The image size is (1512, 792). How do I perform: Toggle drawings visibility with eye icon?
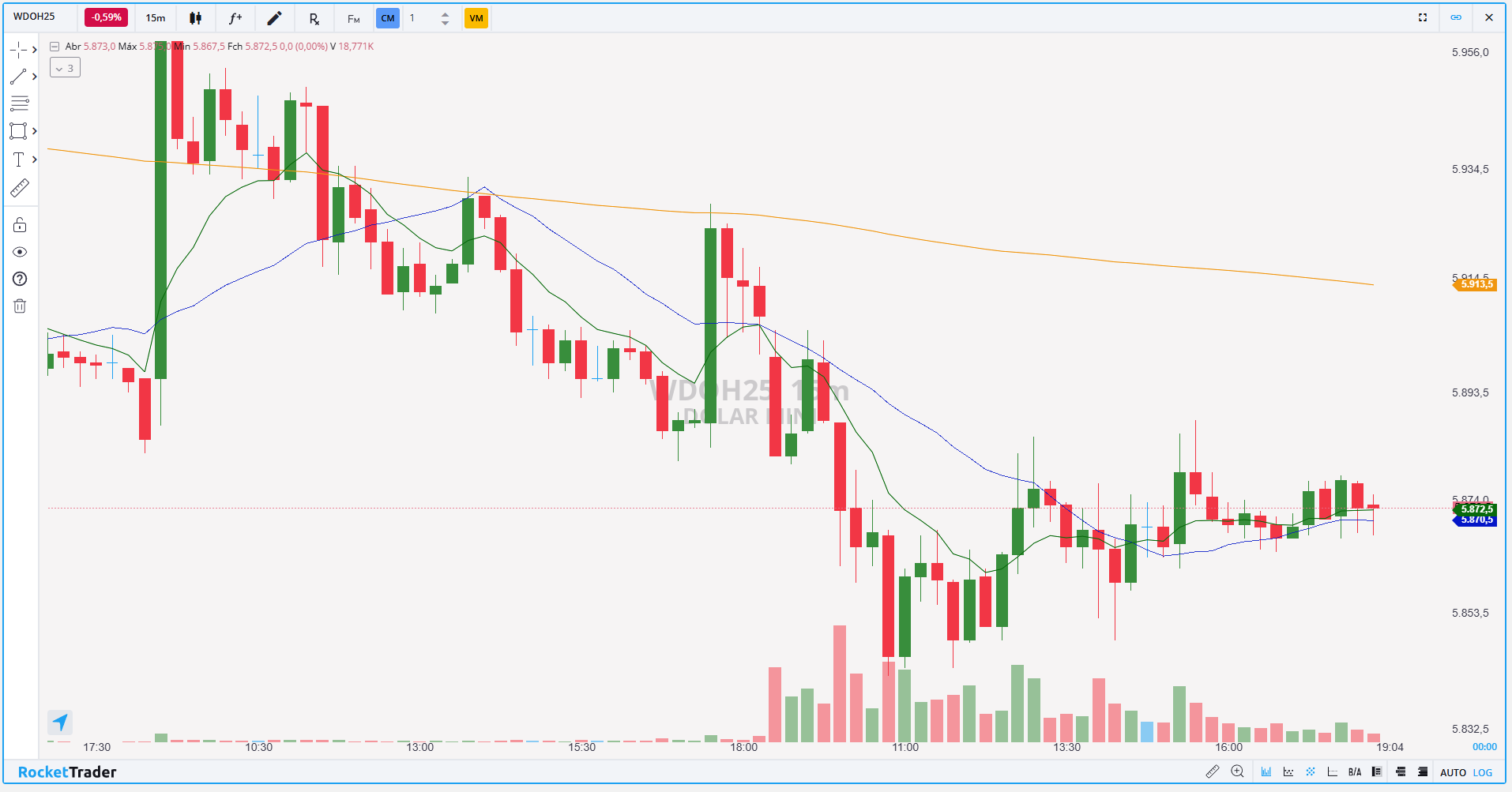(x=20, y=252)
